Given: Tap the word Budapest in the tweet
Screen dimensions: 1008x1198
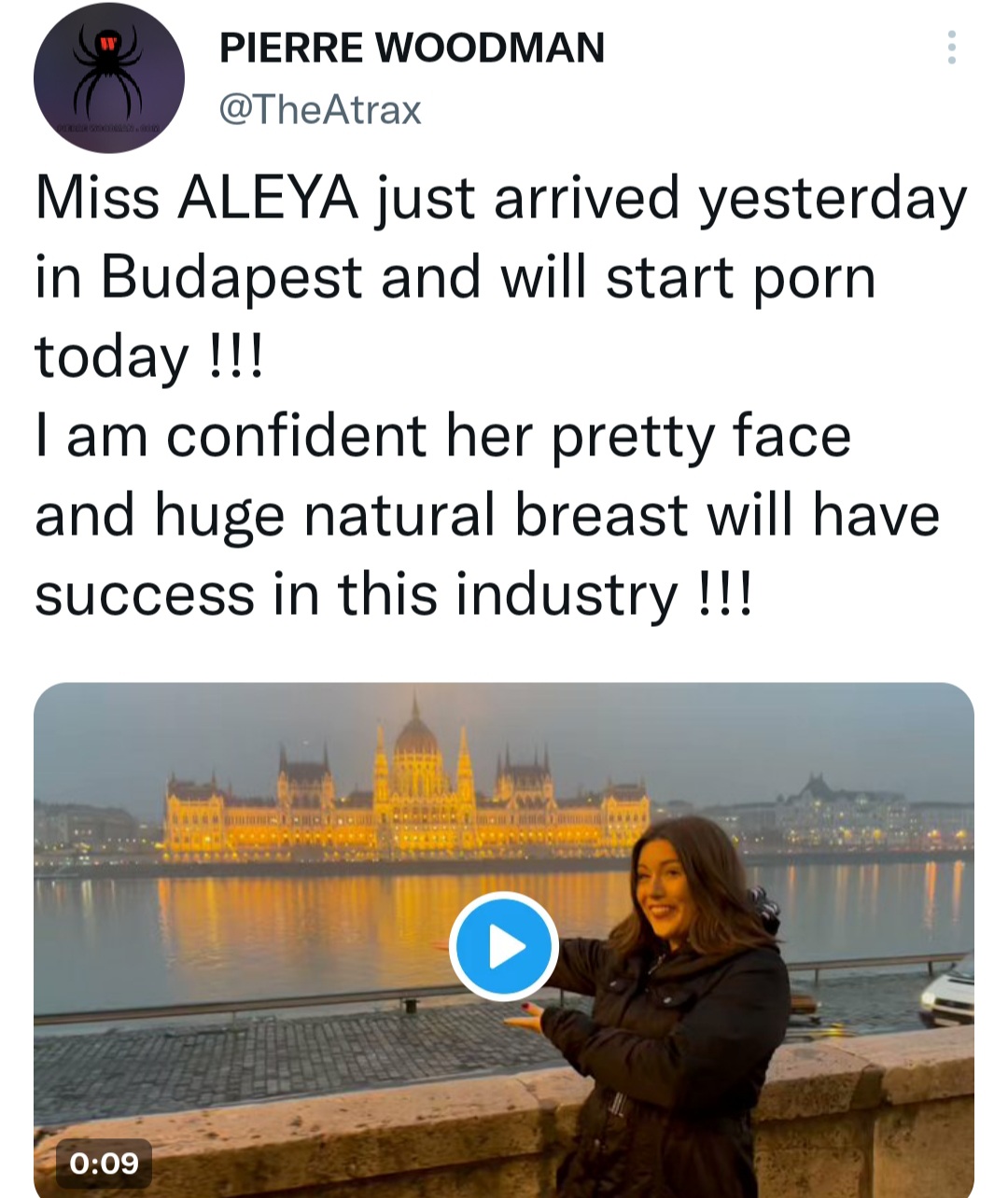Looking at the screenshot, I should click(231, 277).
